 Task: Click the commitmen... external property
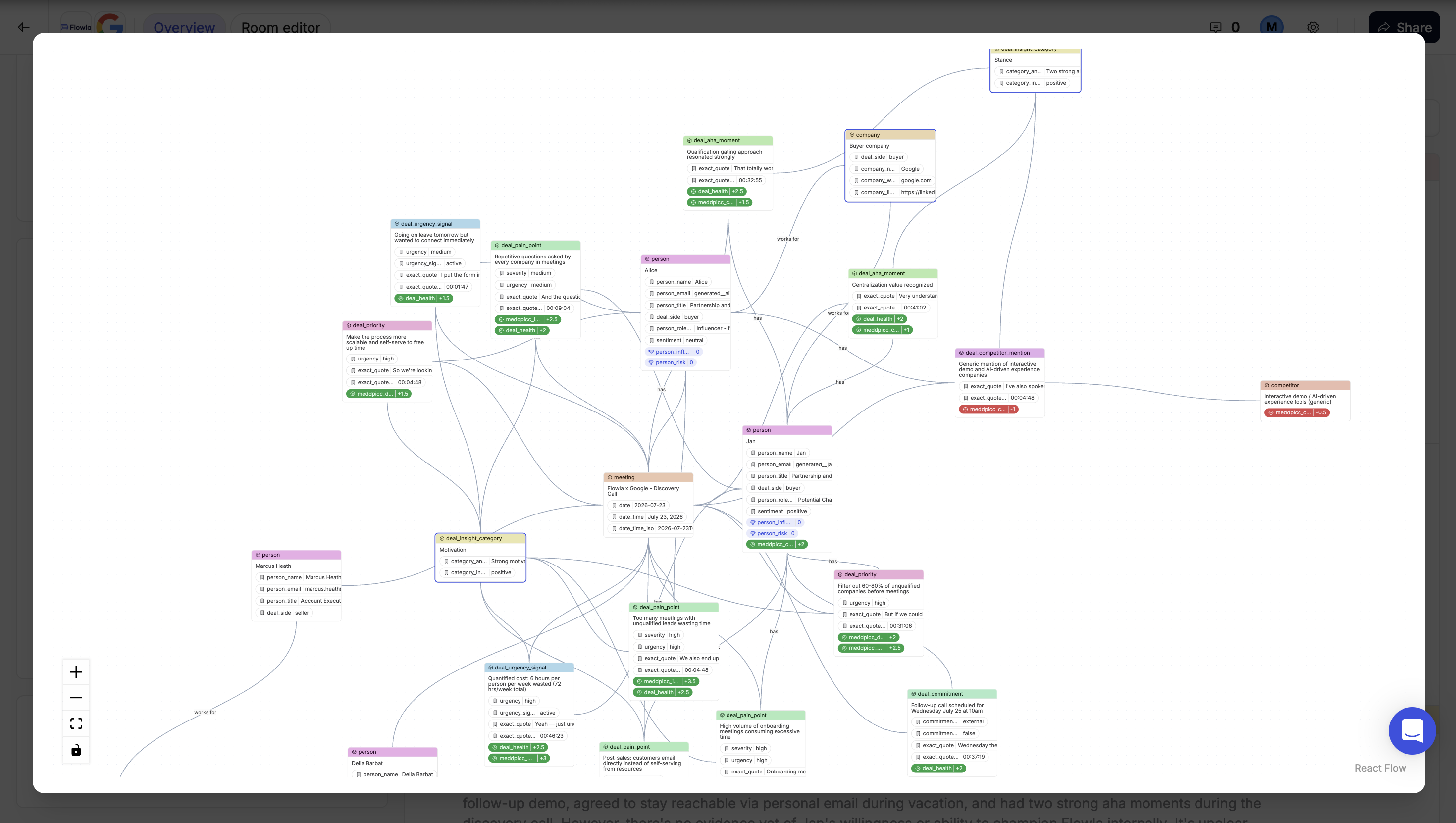click(949, 722)
